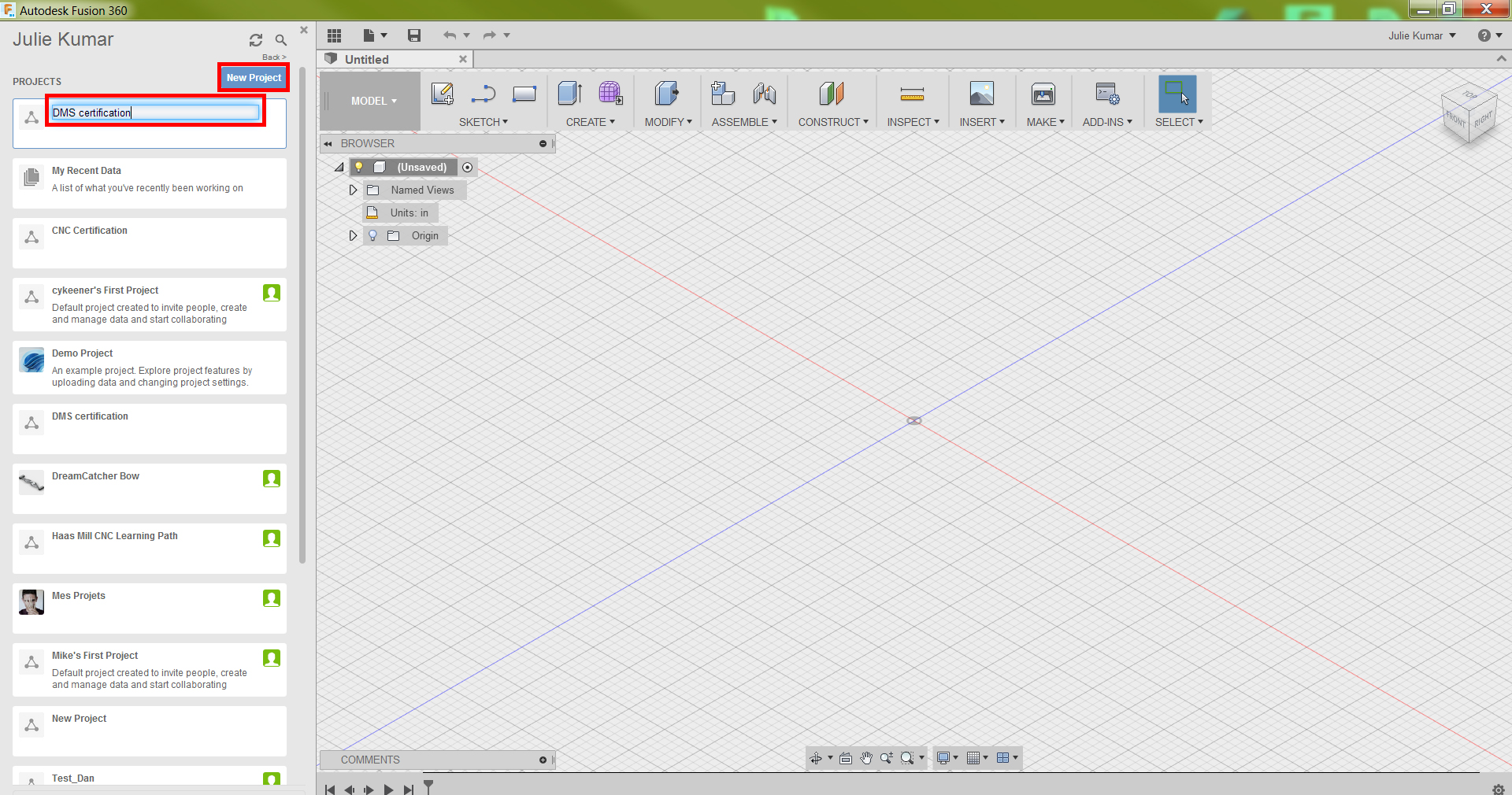Select the Scripts and Add-Ins icon
This screenshot has width=1512, height=795.
click(x=1107, y=94)
